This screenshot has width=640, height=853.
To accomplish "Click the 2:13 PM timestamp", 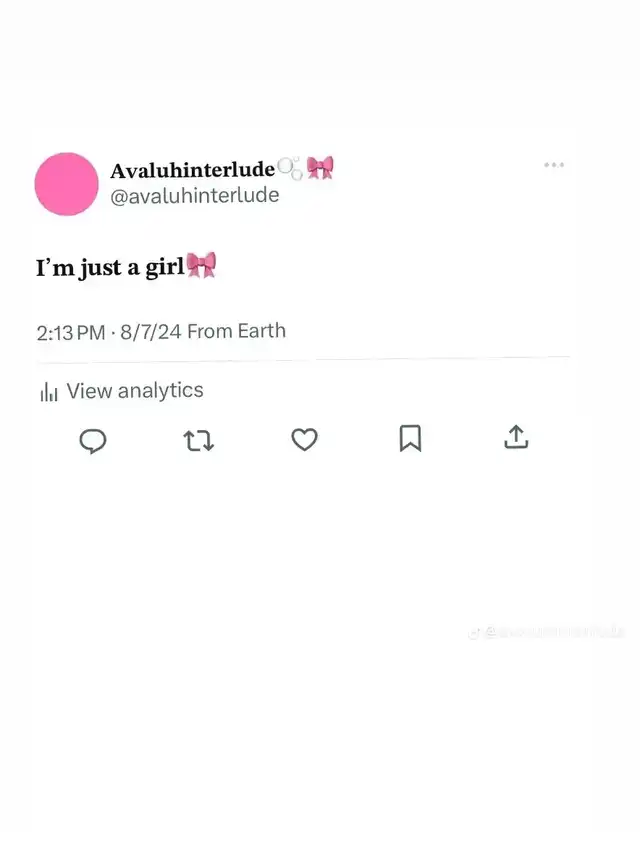I will [71, 332].
